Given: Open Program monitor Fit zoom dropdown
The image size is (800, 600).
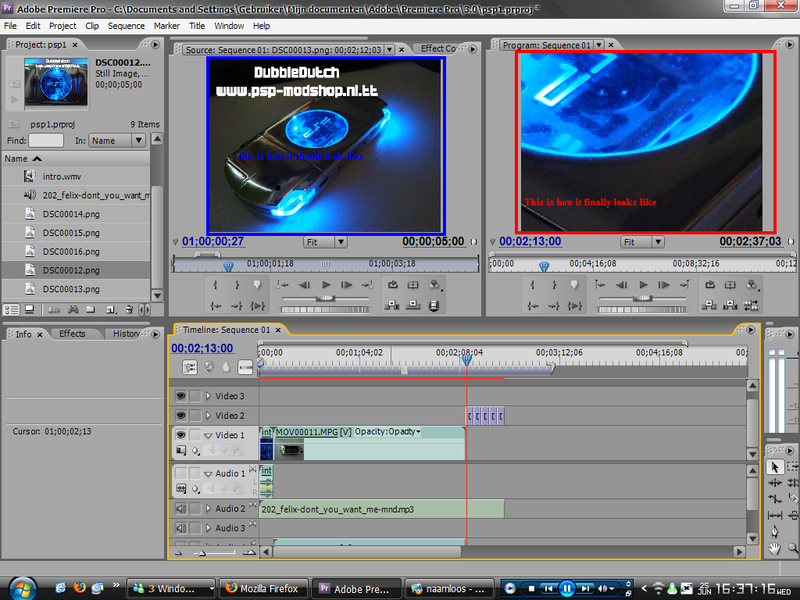Looking at the screenshot, I should pyautogui.click(x=658, y=242).
